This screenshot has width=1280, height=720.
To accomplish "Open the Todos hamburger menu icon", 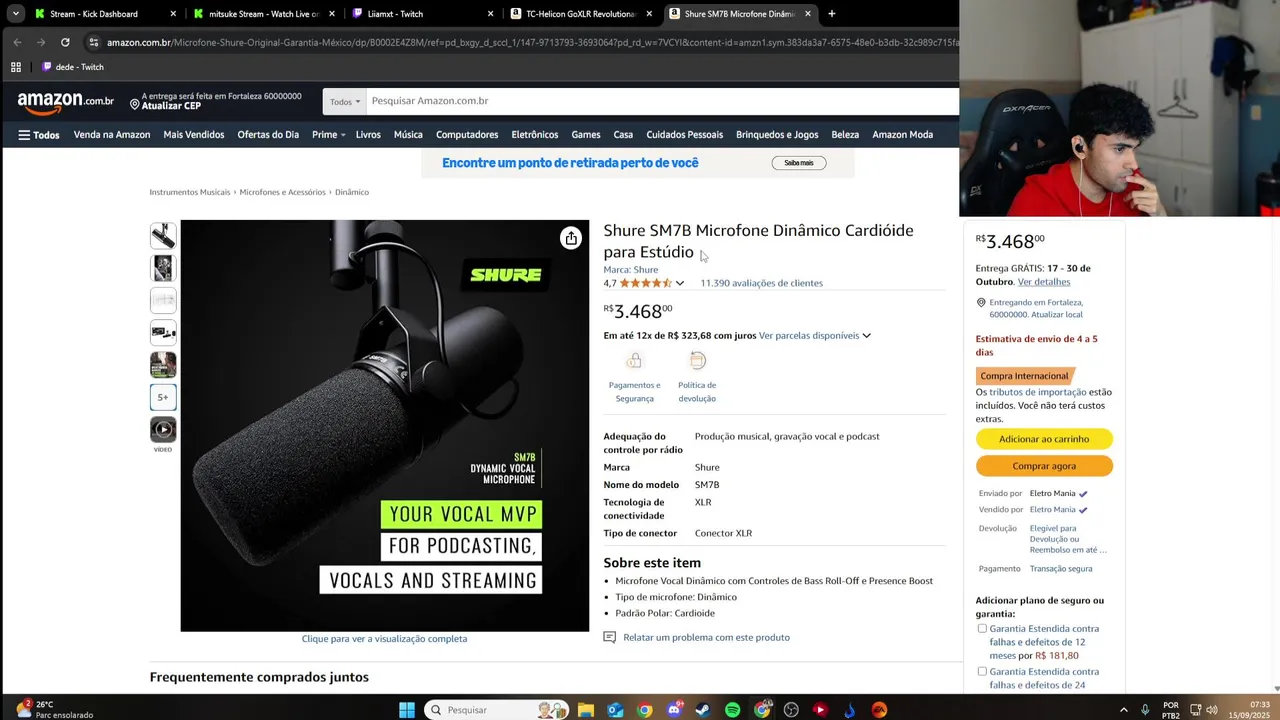I will pyautogui.click(x=24, y=135).
